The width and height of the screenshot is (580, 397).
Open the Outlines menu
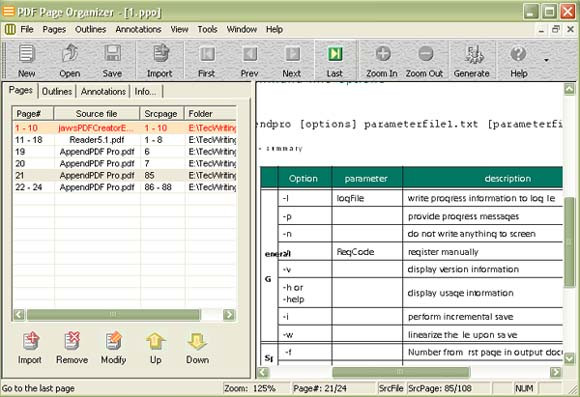(x=91, y=29)
